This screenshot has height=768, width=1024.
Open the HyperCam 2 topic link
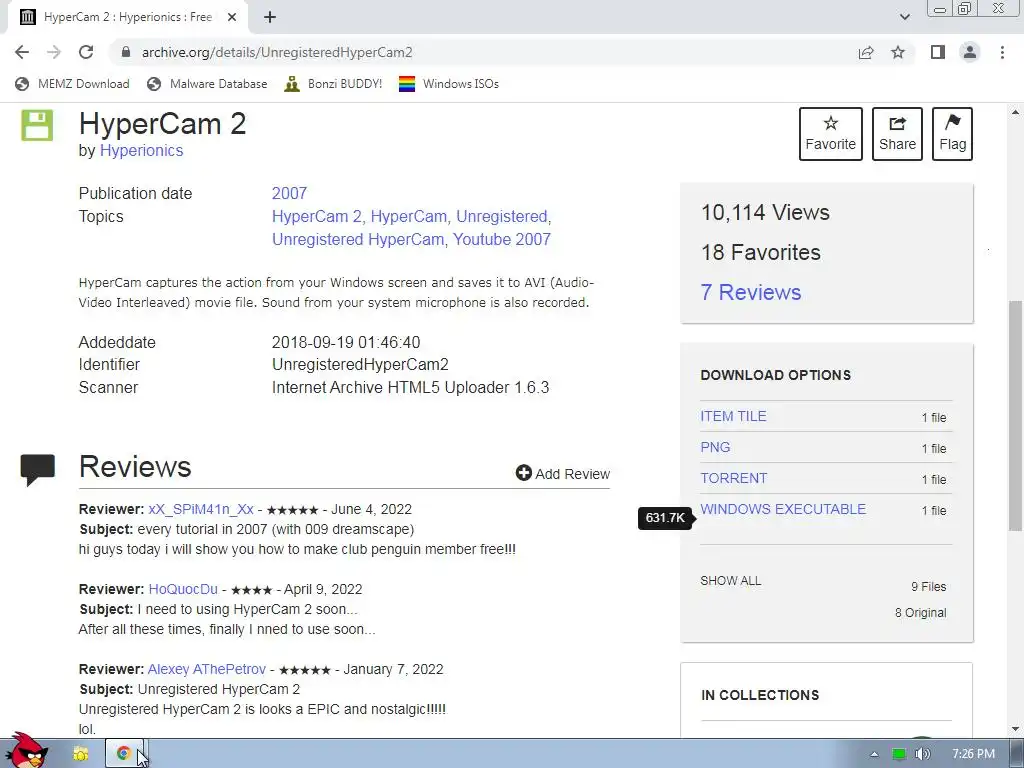319,216
